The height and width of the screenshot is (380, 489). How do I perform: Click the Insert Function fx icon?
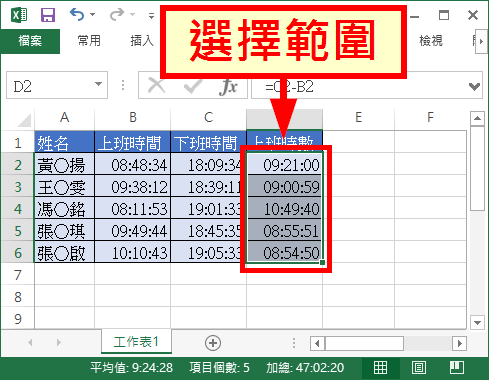point(228,87)
